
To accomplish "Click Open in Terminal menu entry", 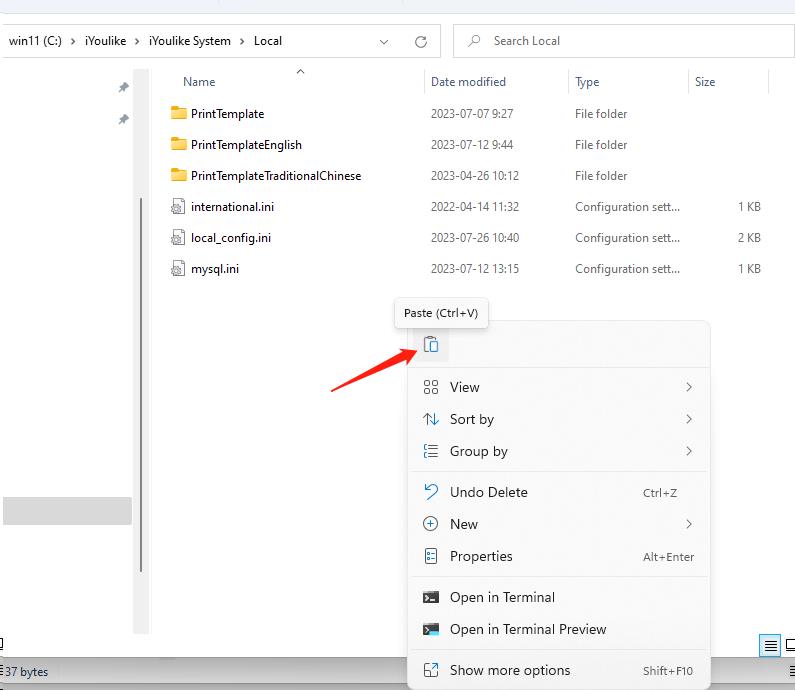I will [501, 597].
